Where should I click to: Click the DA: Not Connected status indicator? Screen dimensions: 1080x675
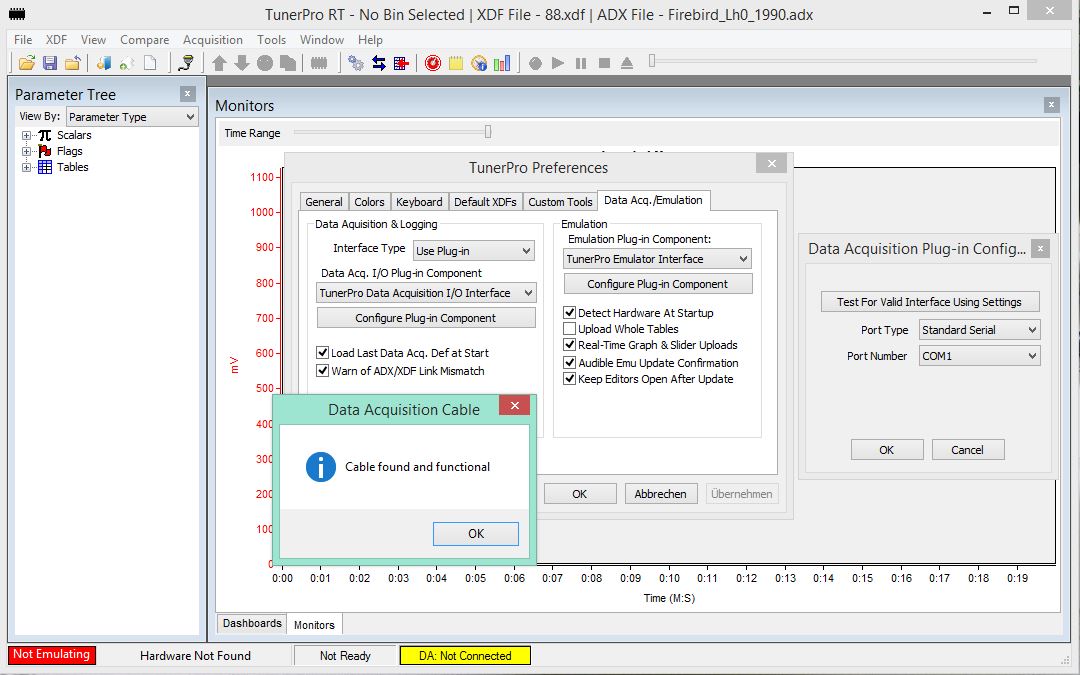pyautogui.click(x=465, y=656)
